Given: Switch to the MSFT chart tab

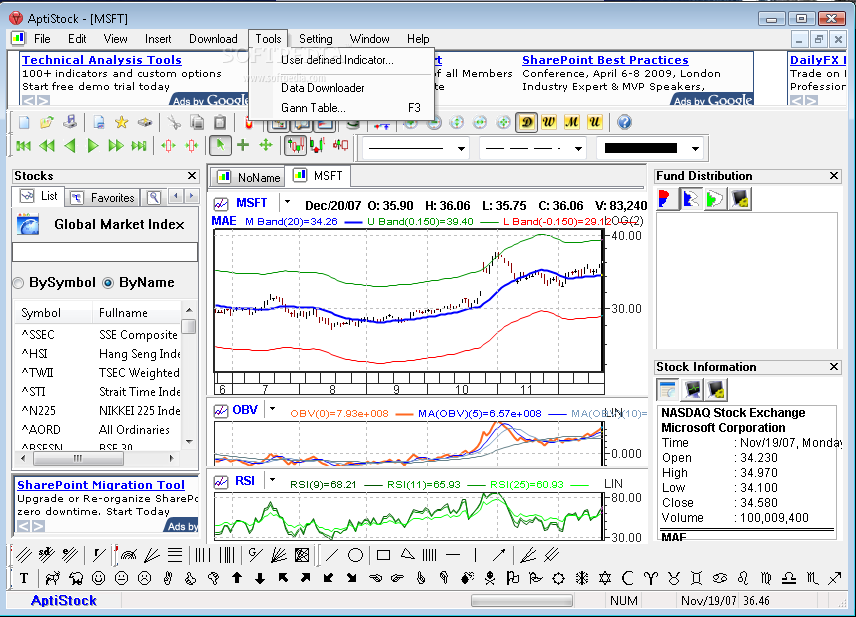Looking at the screenshot, I should coord(318,176).
